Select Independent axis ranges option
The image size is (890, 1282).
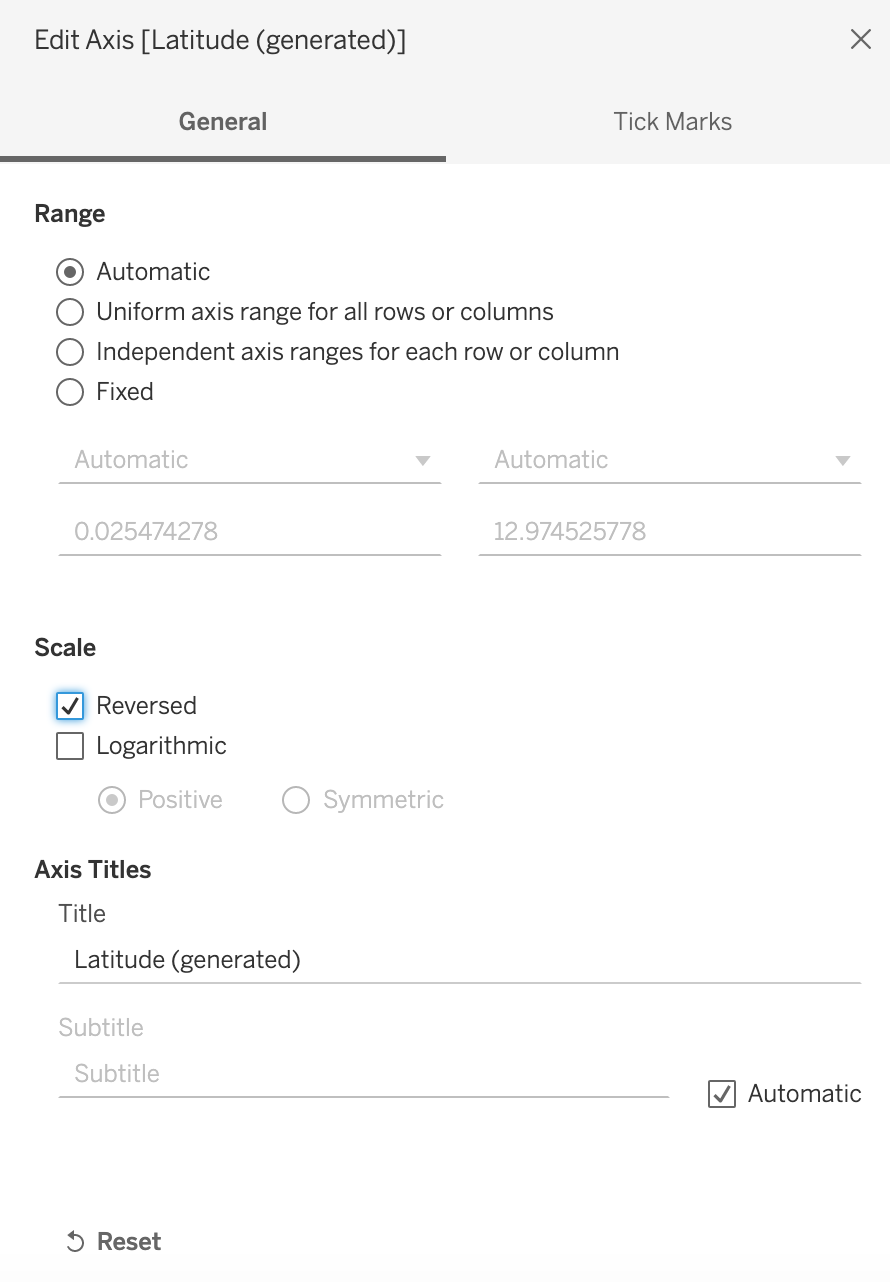70,352
